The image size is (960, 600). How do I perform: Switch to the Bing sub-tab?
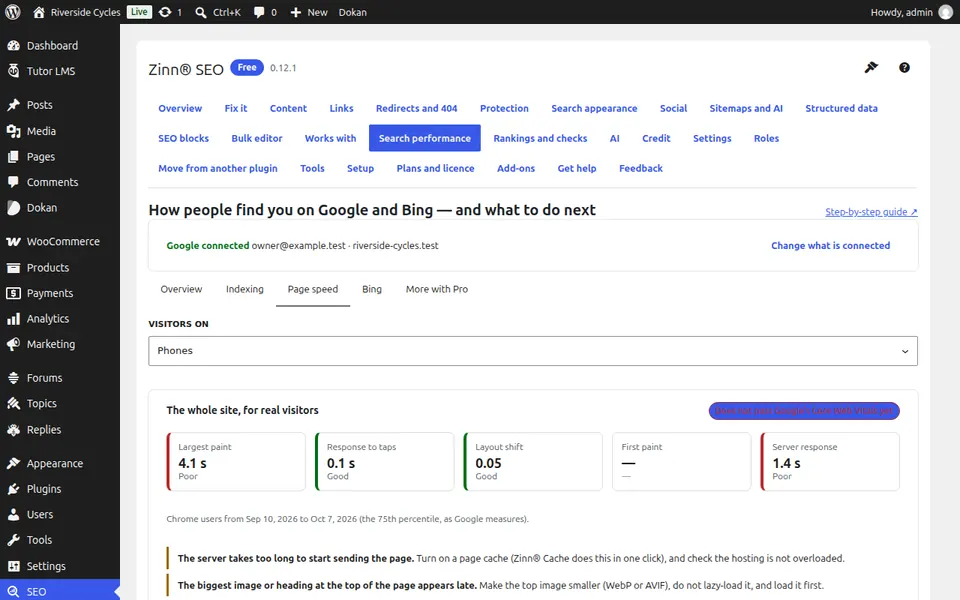372,289
